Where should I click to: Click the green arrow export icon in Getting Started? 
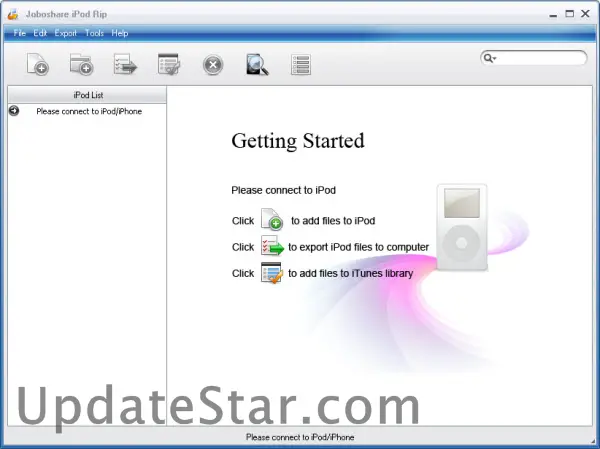(272, 246)
